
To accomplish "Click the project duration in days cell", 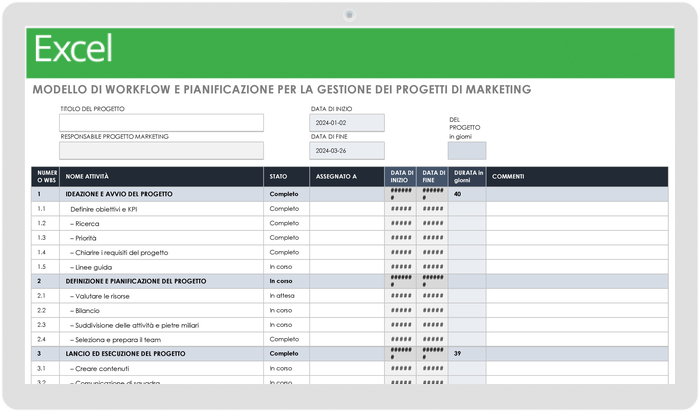I will pyautogui.click(x=467, y=151).
